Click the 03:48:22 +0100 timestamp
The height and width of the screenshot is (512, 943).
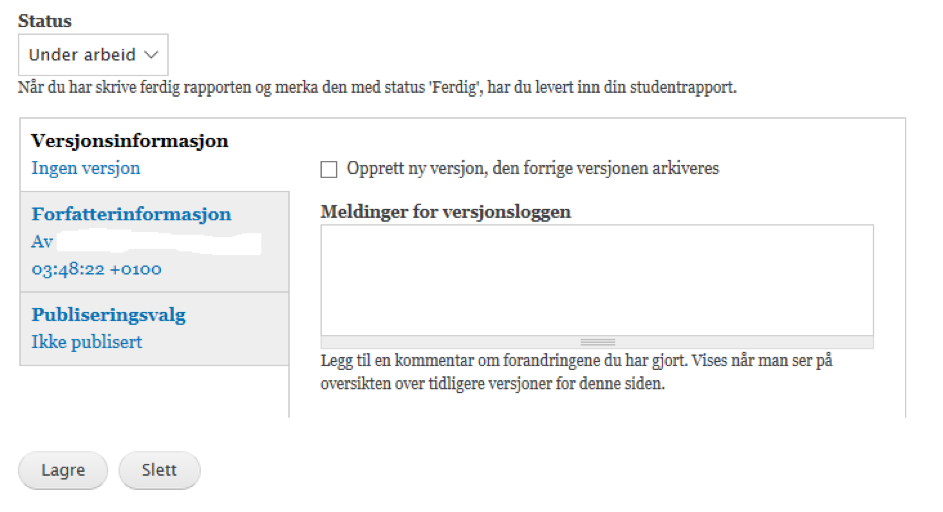pos(96,269)
